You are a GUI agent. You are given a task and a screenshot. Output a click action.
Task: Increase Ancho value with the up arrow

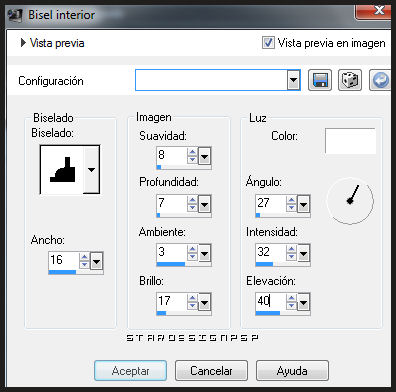[x=84, y=257]
